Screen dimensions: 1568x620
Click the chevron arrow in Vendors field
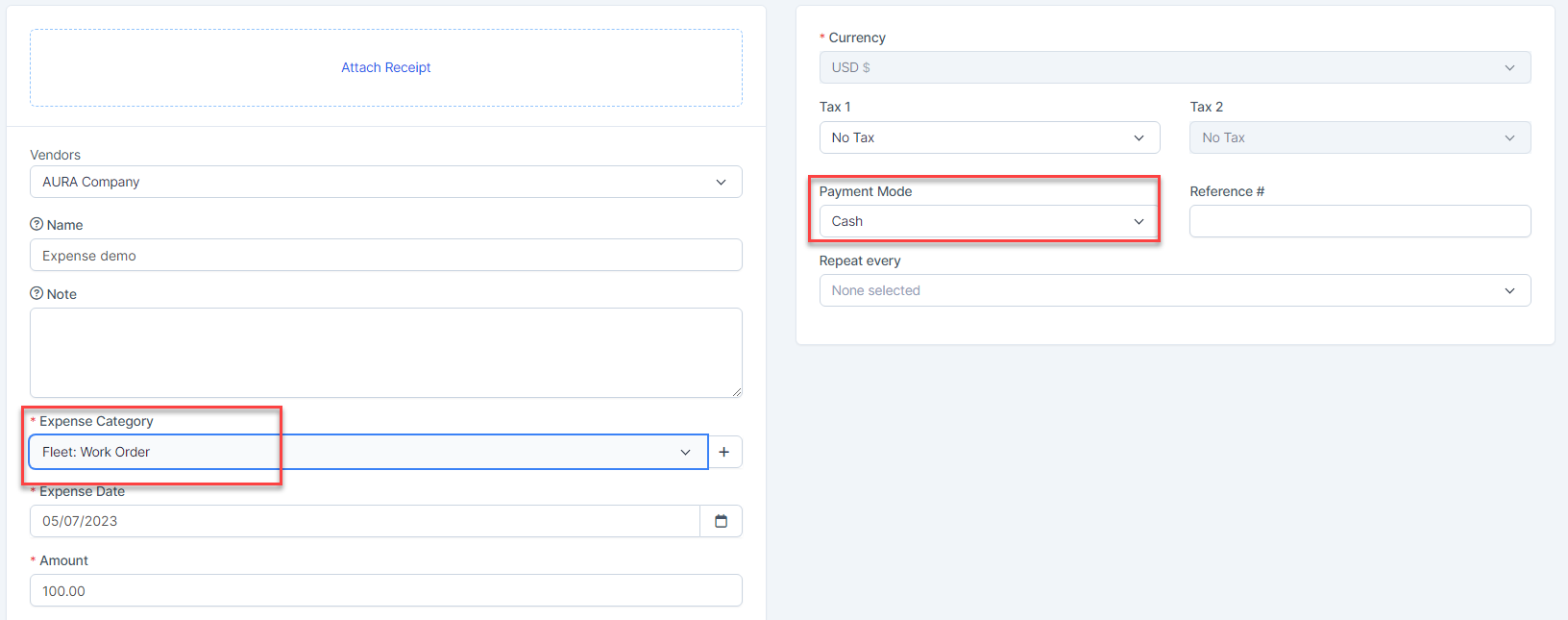721,182
